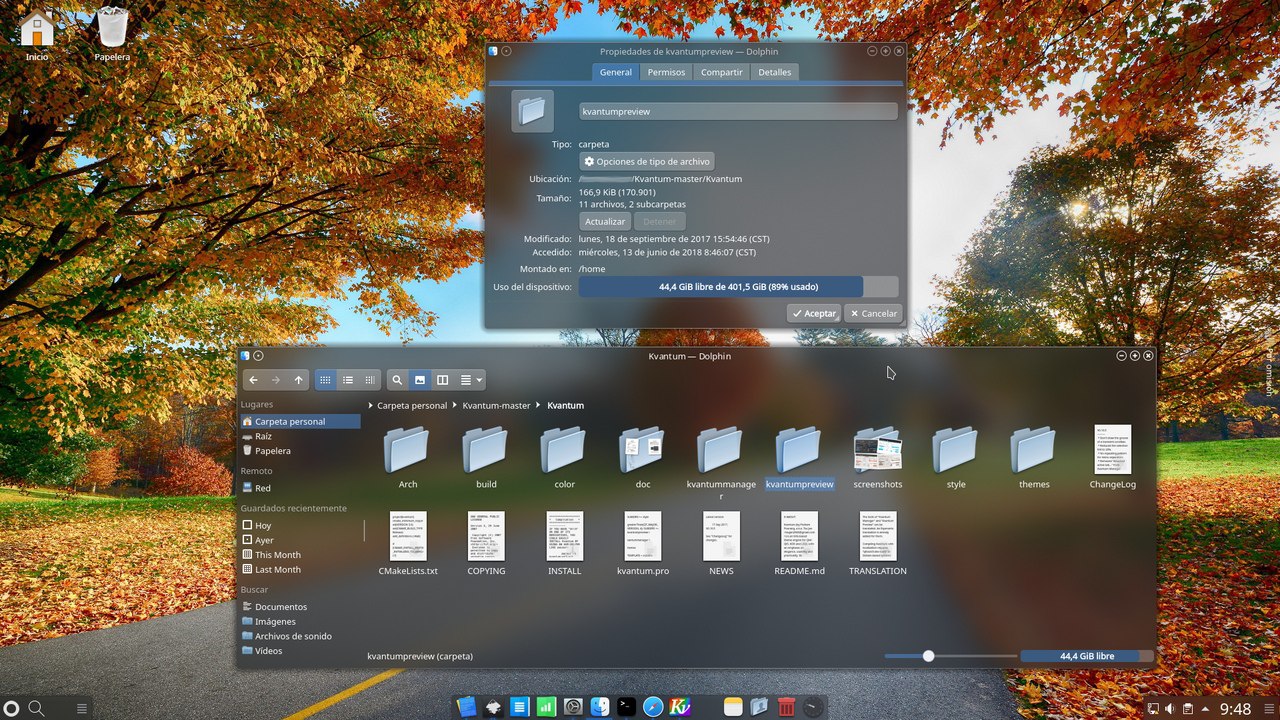Screen dimensions: 1280x720
Task: Switch to Compartir tab
Action: pyautogui.click(x=722, y=72)
